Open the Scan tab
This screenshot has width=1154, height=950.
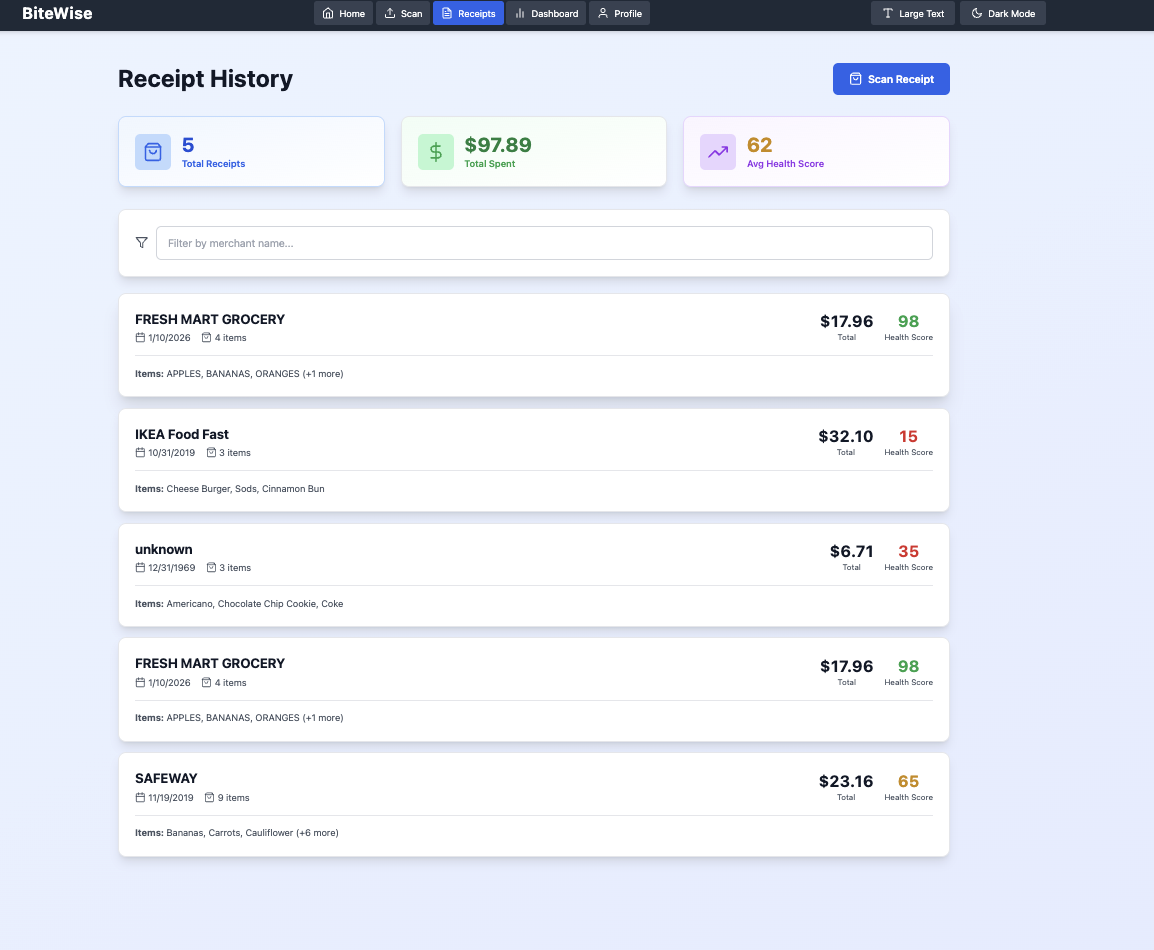pyautogui.click(x=403, y=13)
